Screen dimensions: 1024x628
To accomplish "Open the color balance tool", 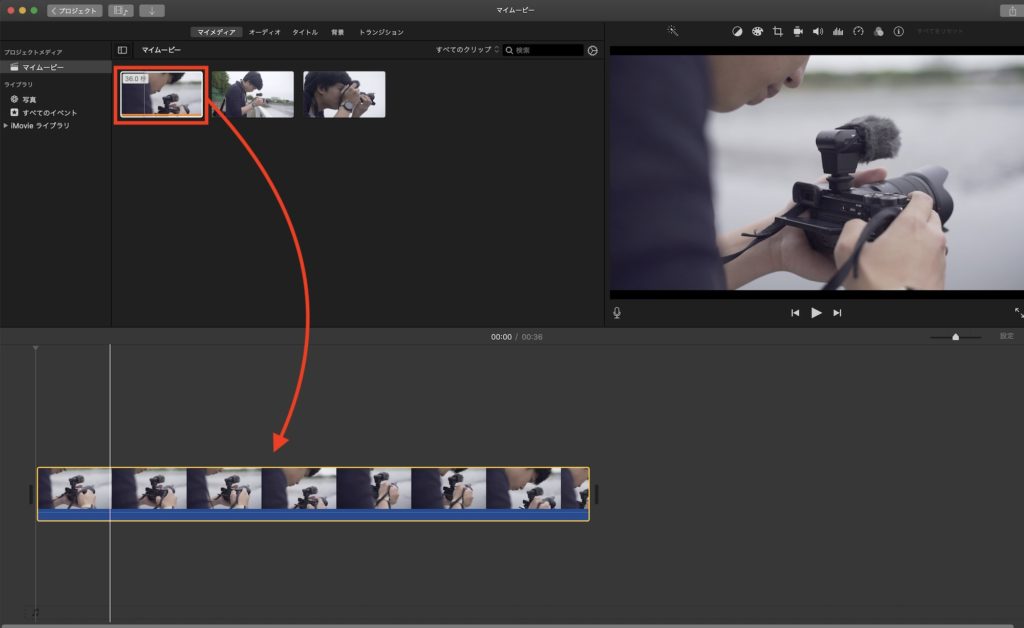I will [737, 31].
